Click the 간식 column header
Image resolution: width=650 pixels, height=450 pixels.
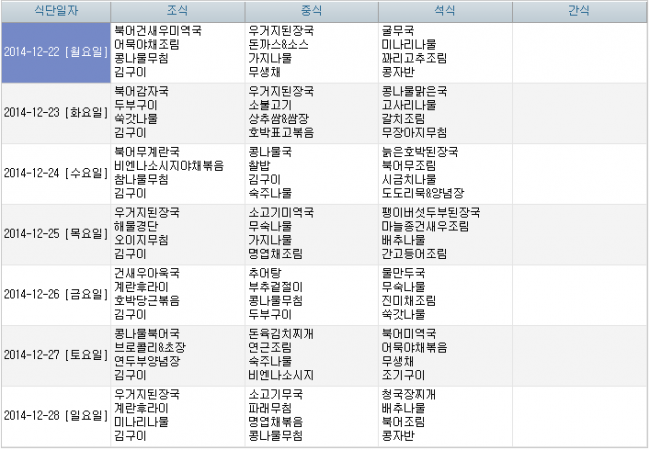(x=579, y=12)
